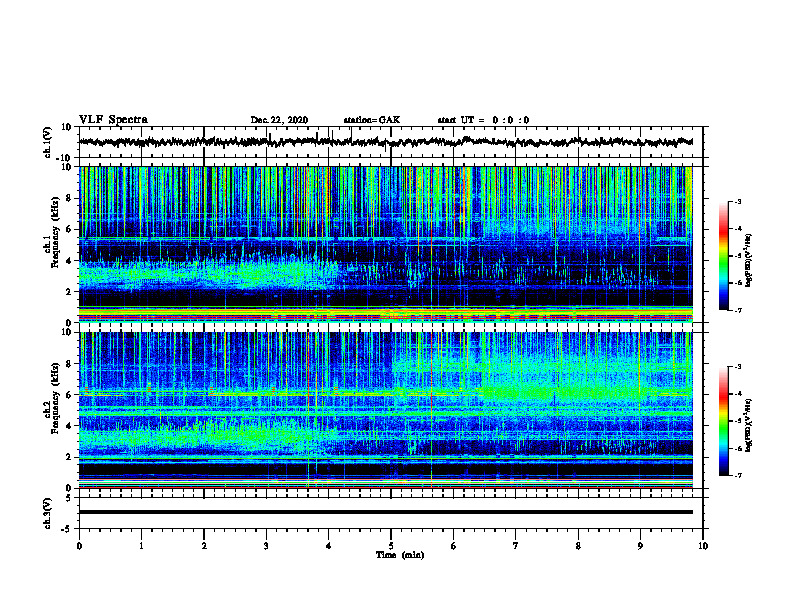Viewport: 792px width, 612px height.
Task: Click the time axis tick label '10'
Action: click(703, 546)
